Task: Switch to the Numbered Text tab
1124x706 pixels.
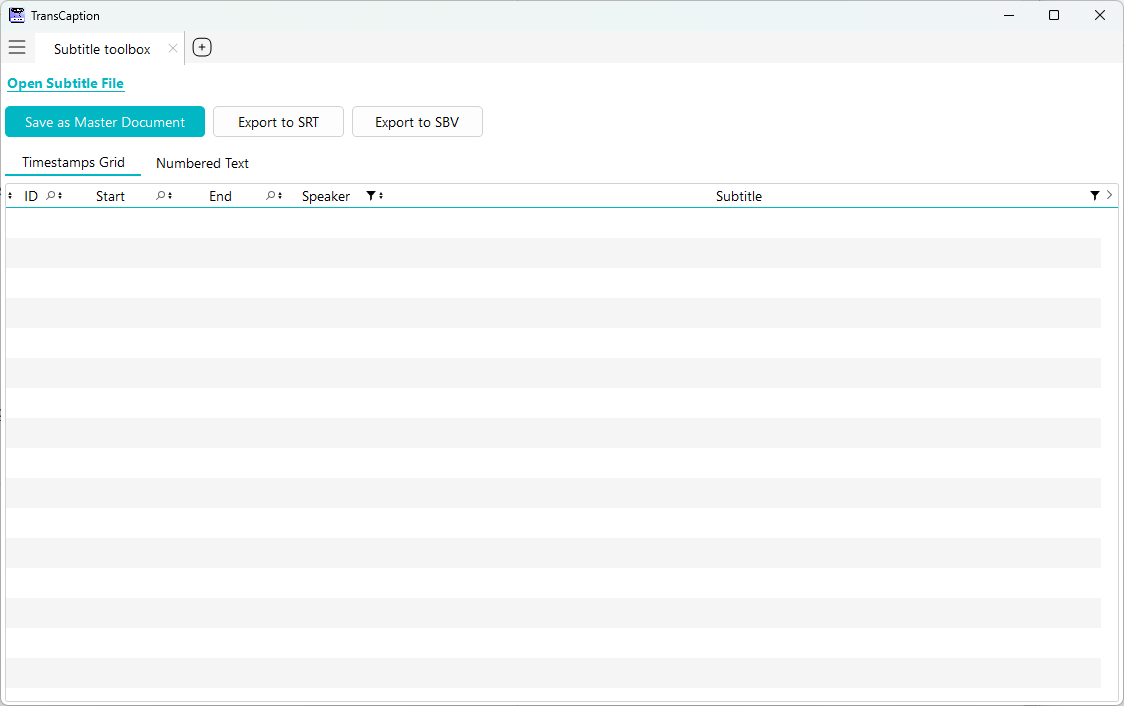Action: (202, 163)
